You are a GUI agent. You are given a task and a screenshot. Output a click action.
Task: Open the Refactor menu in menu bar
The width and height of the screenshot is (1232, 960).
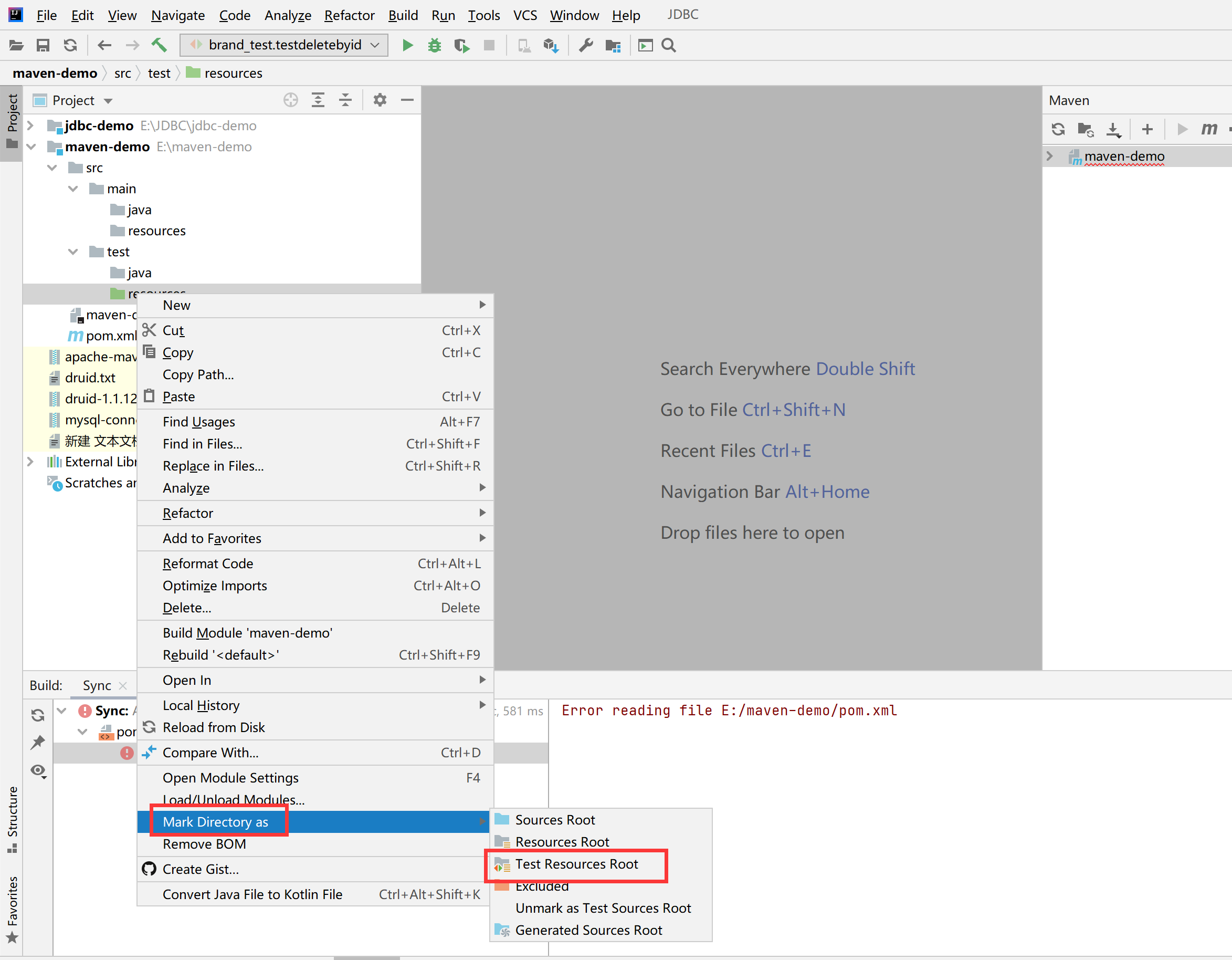click(349, 15)
